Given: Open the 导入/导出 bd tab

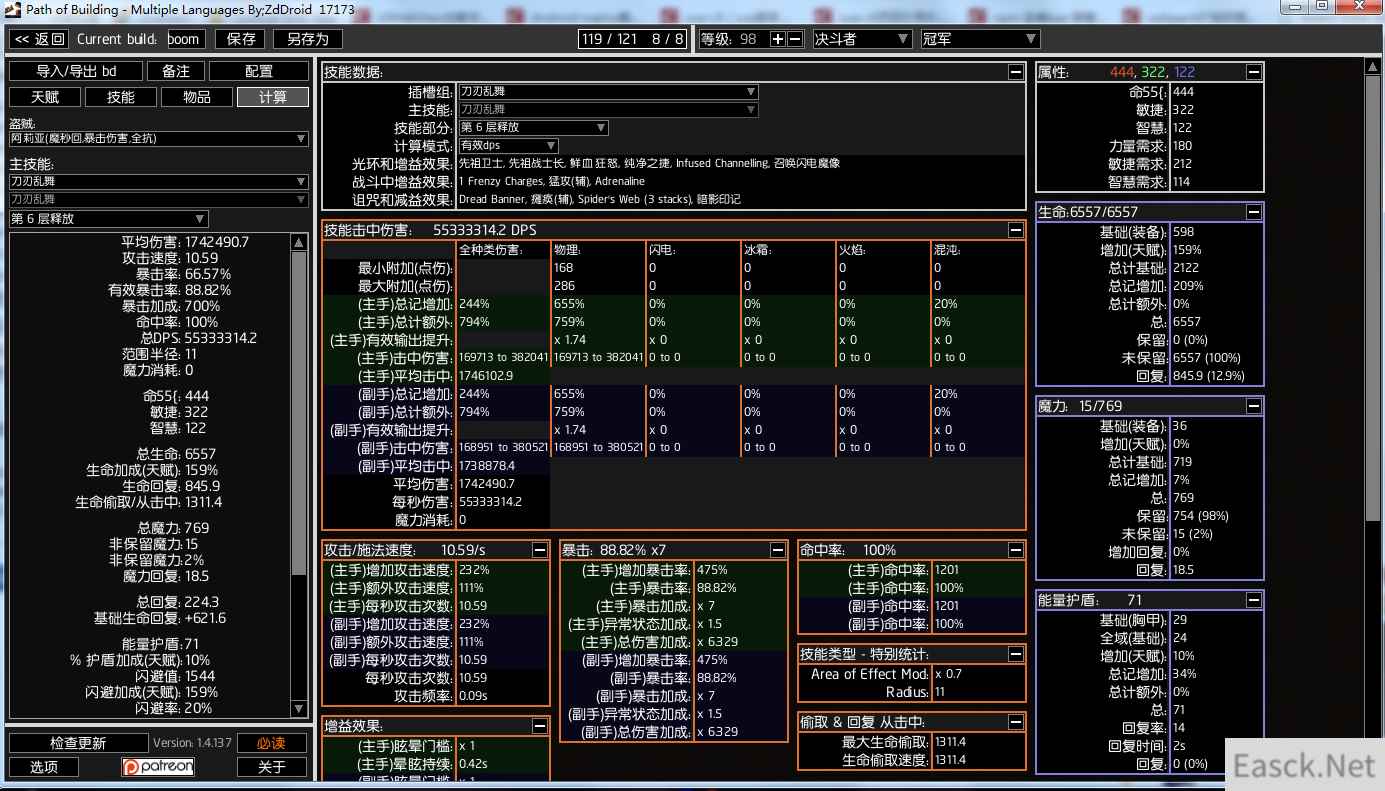Looking at the screenshot, I should [76, 71].
